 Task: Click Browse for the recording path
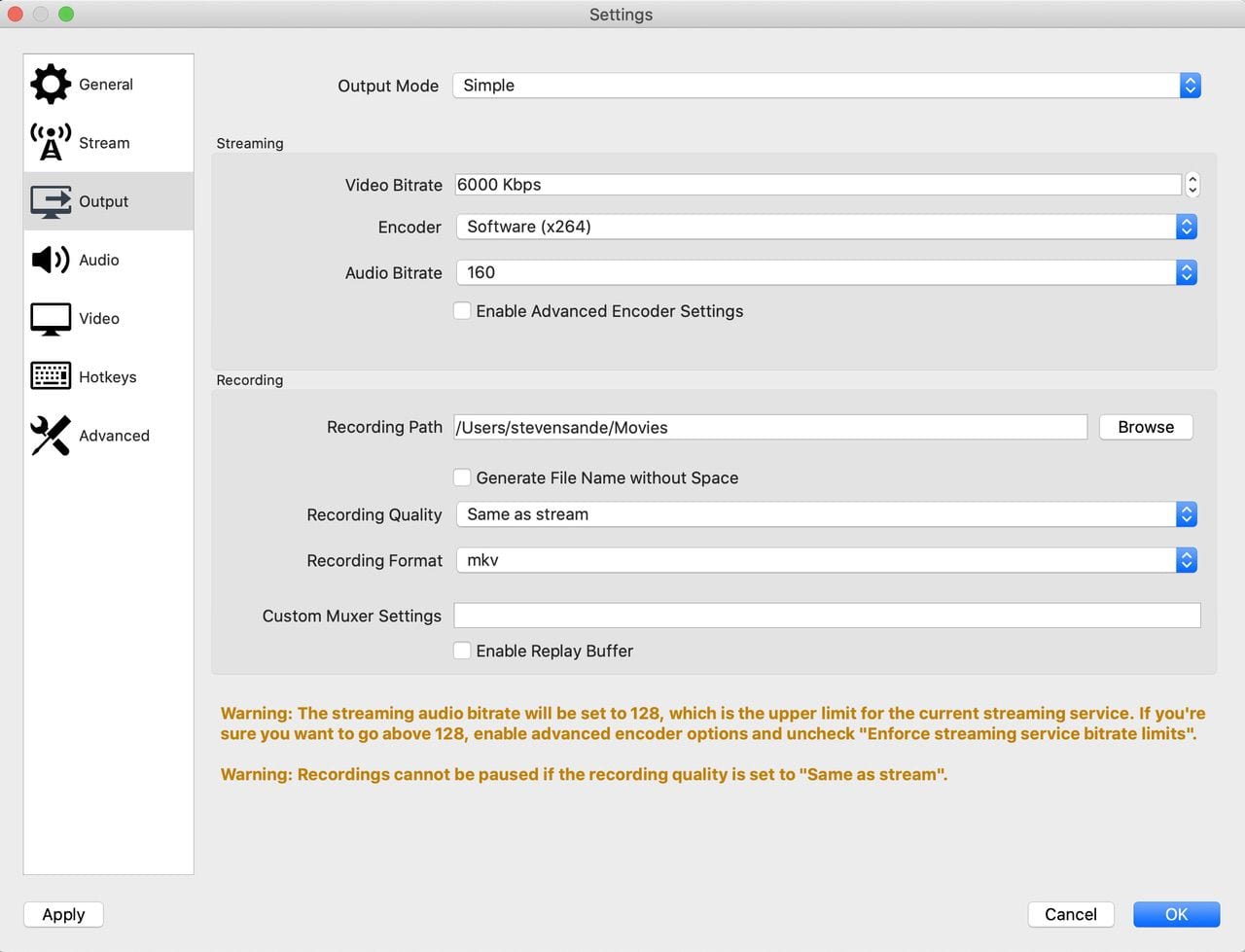(1145, 427)
